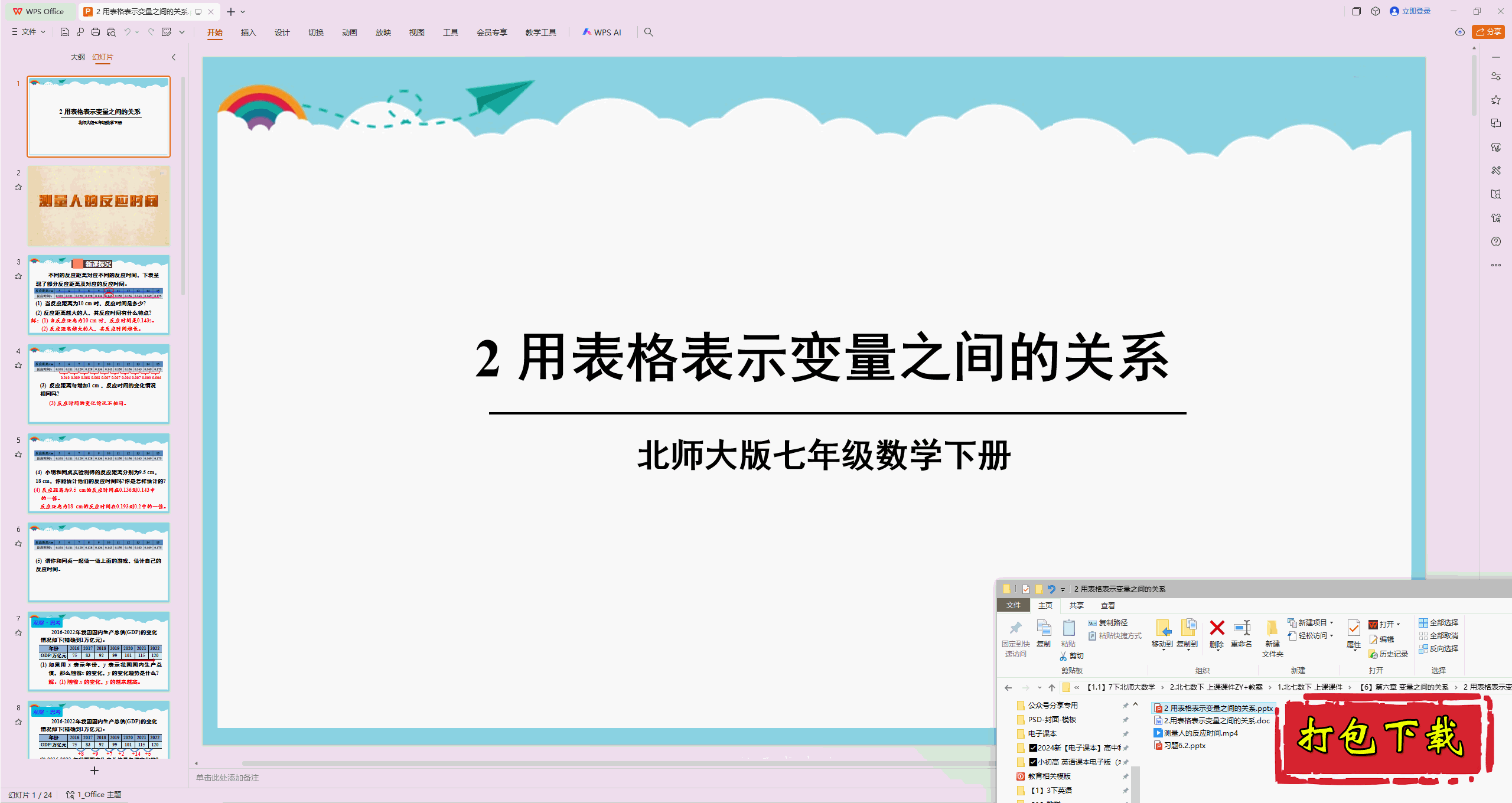The width and height of the screenshot is (1512, 803).
Task: Click the object properties sliders icon in right sidebar
Action: tap(1496, 76)
